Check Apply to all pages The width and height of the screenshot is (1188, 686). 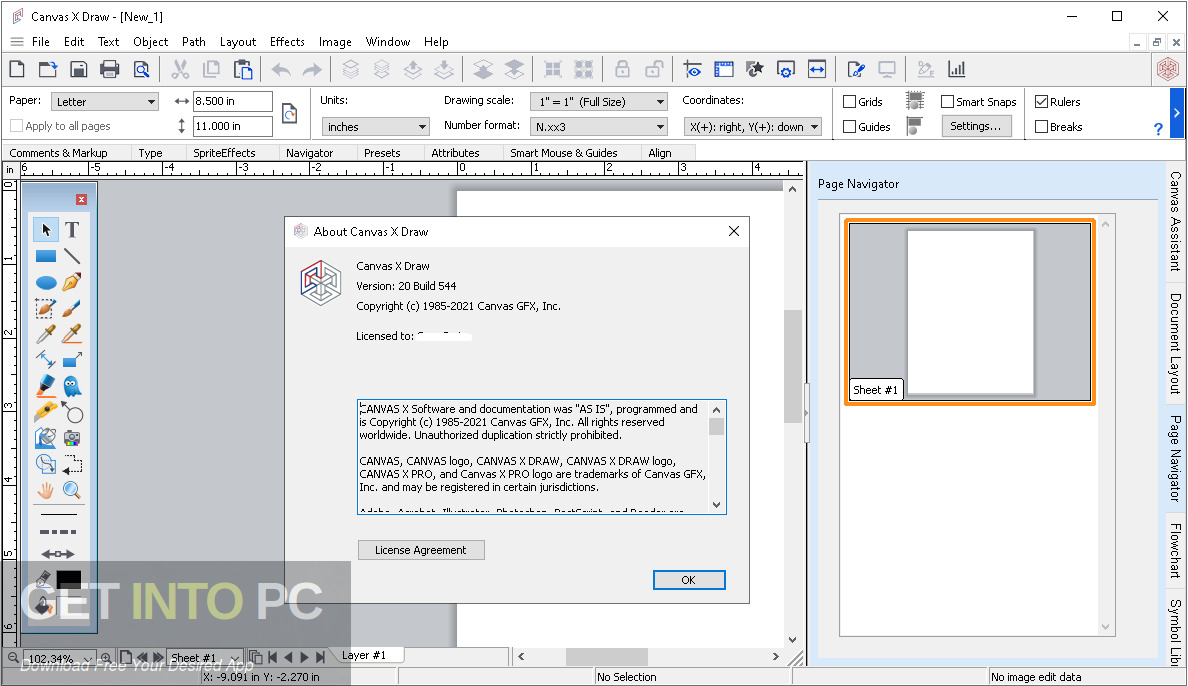click(17, 126)
